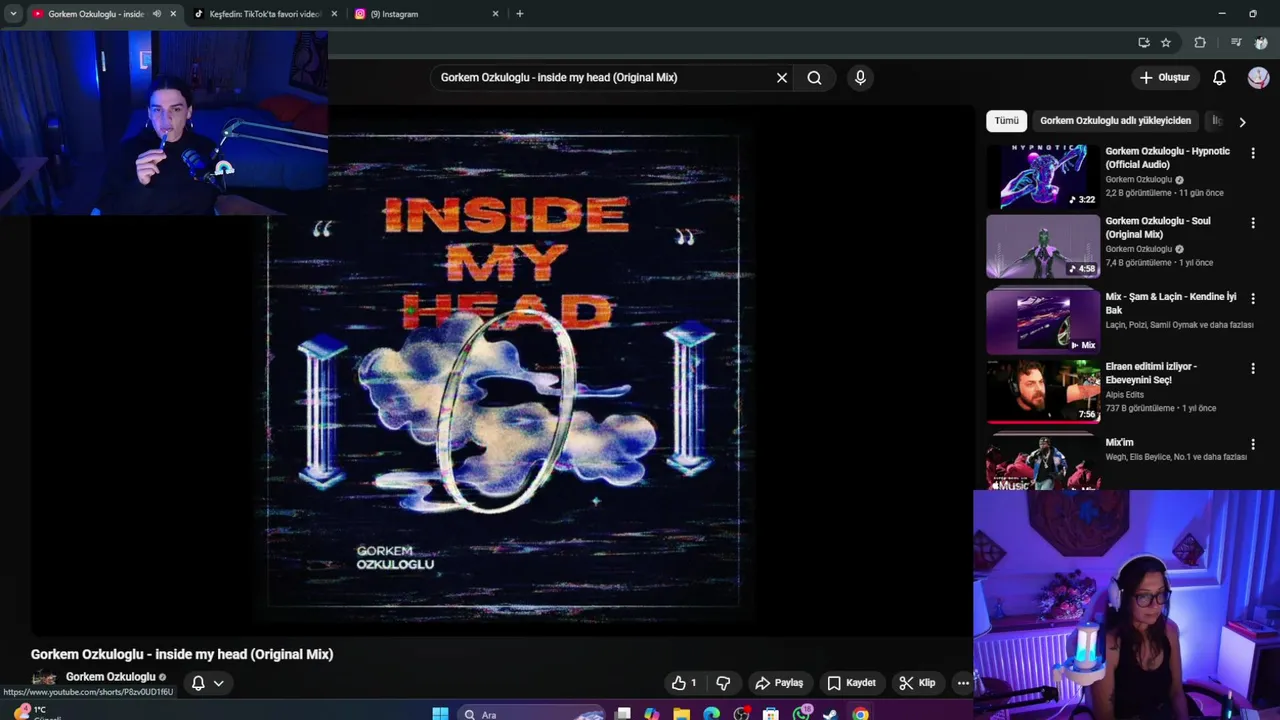
Task: Open Chrome profile avatar in toolbar
Action: [x=1261, y=43]
